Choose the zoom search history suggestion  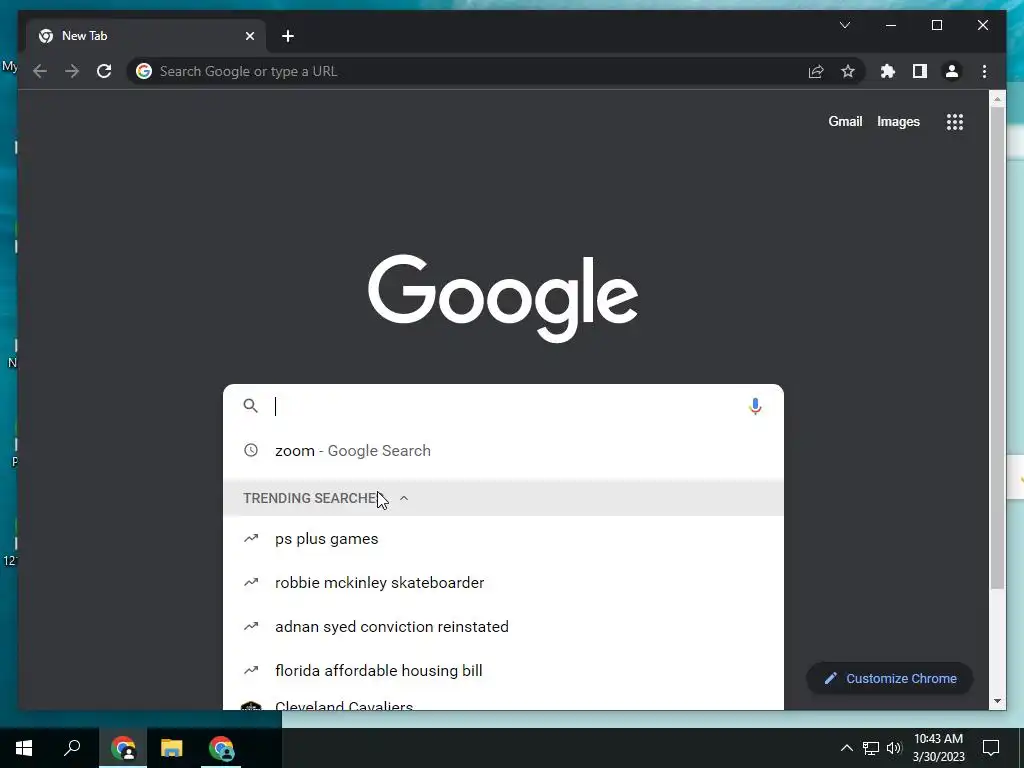[503, 451]
